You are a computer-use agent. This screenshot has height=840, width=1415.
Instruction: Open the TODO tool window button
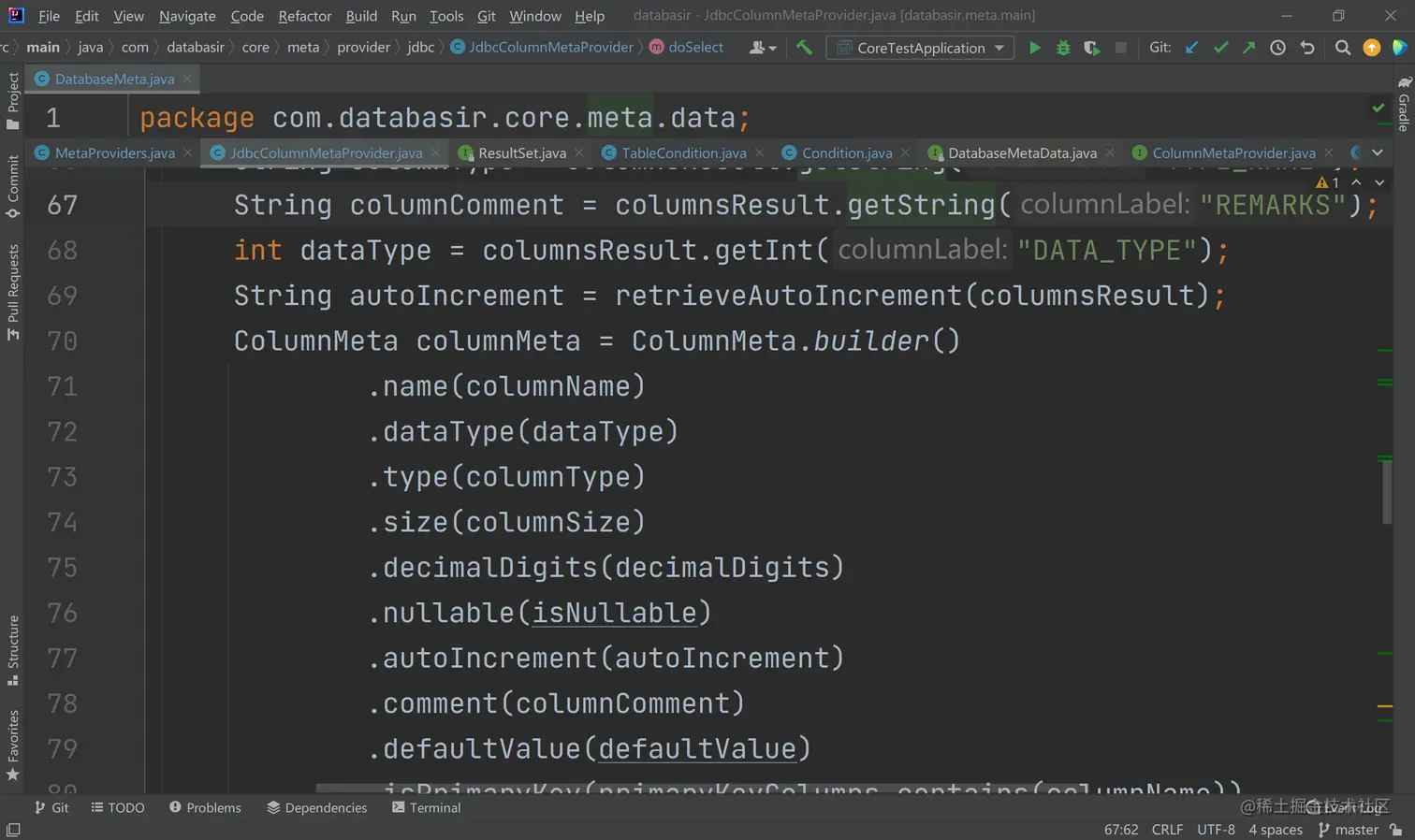click(118, 807)
